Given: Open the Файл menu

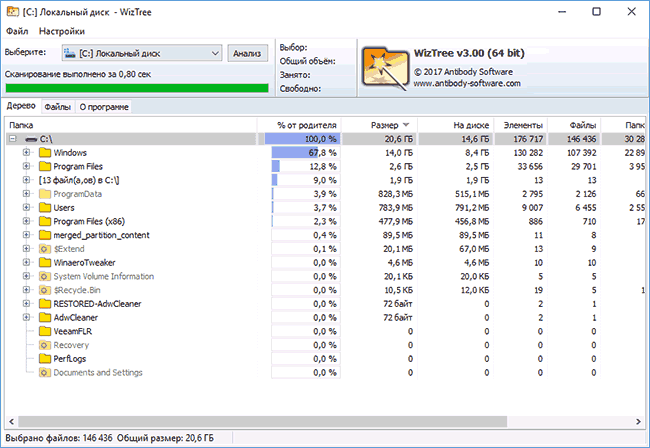Looking at the screenshot, I should [x=17, y=31].
